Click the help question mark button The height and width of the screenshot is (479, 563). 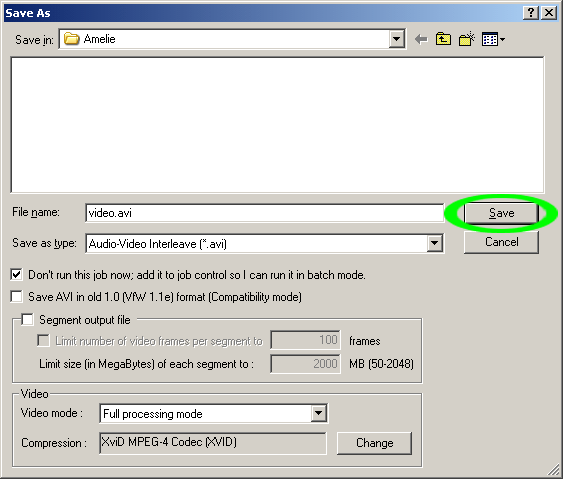tap(531, 13)
